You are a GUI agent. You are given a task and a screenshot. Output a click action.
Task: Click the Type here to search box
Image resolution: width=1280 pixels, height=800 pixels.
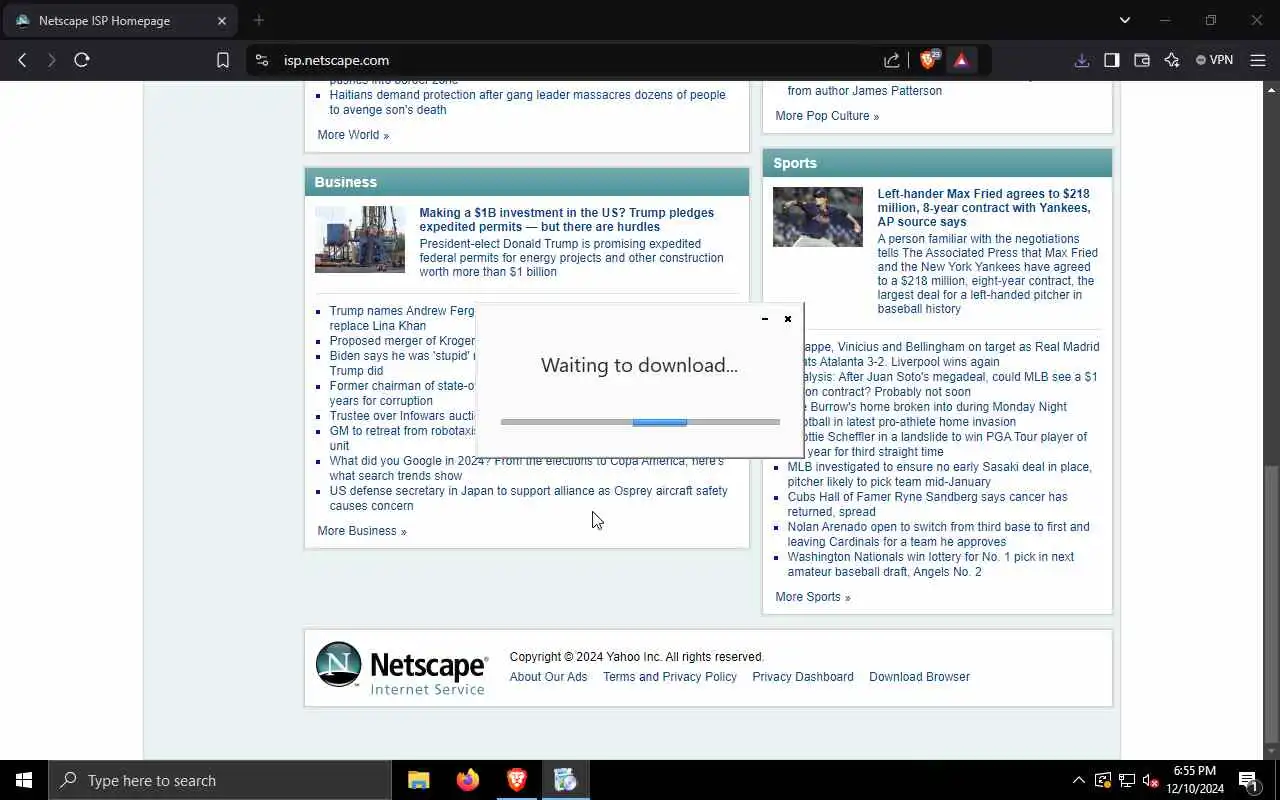coord(220,780)
